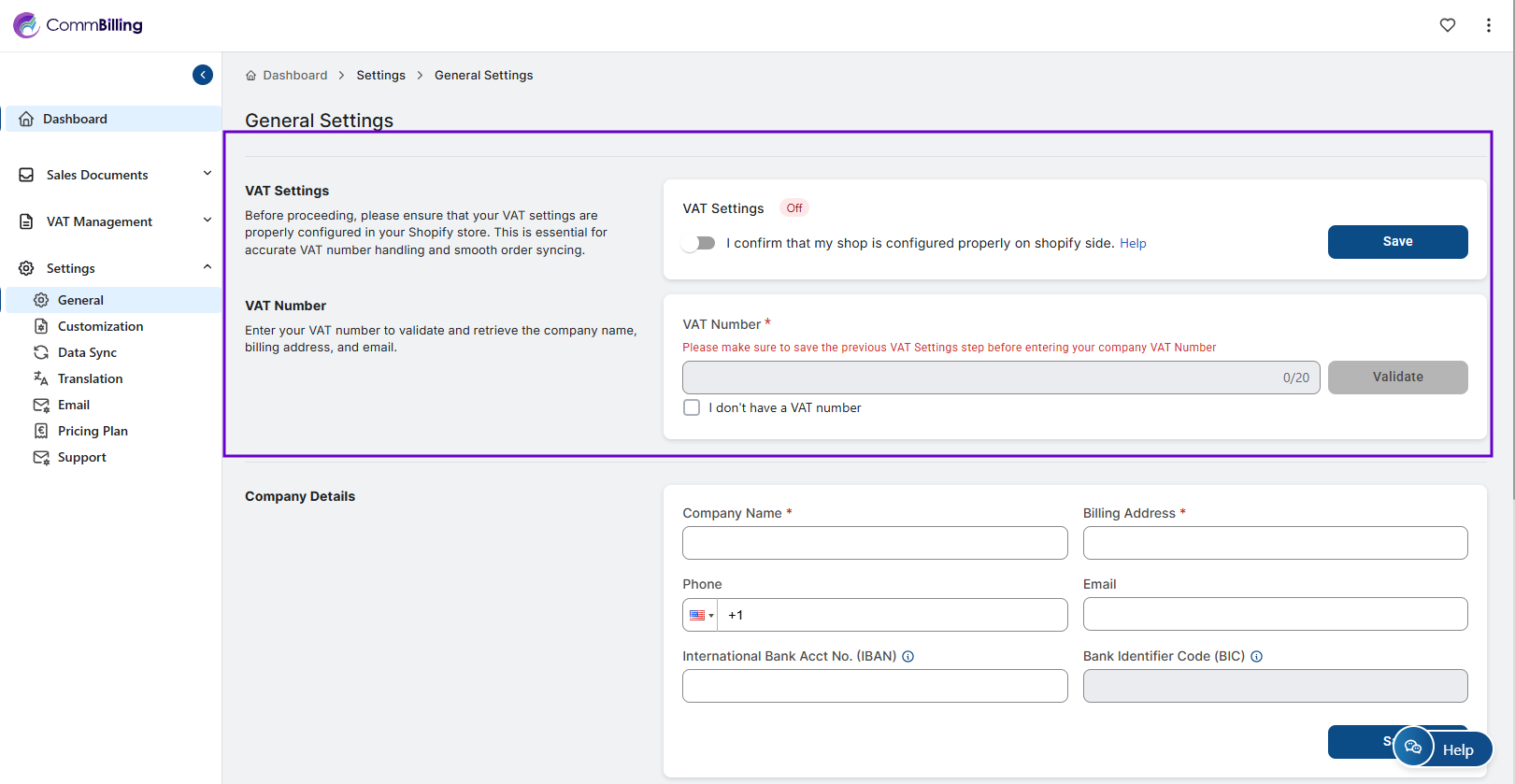Viewport: 1515px width, 784px height.
Task: Click the heart favorite icon in header
Action: pos(1447,25)
